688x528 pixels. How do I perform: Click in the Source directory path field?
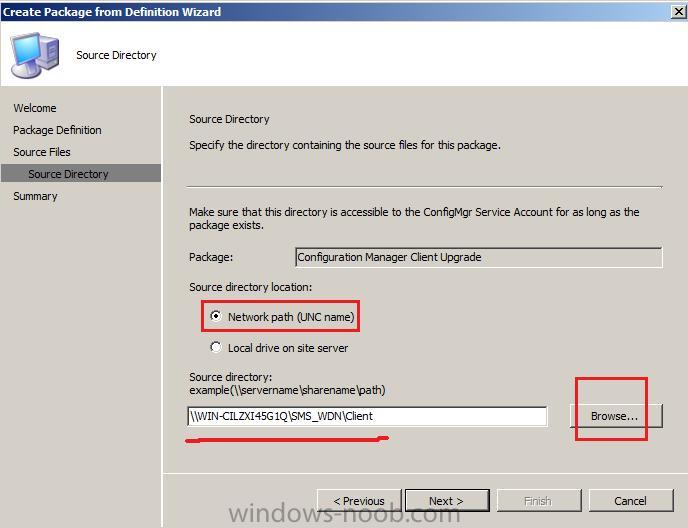[367, 416]
